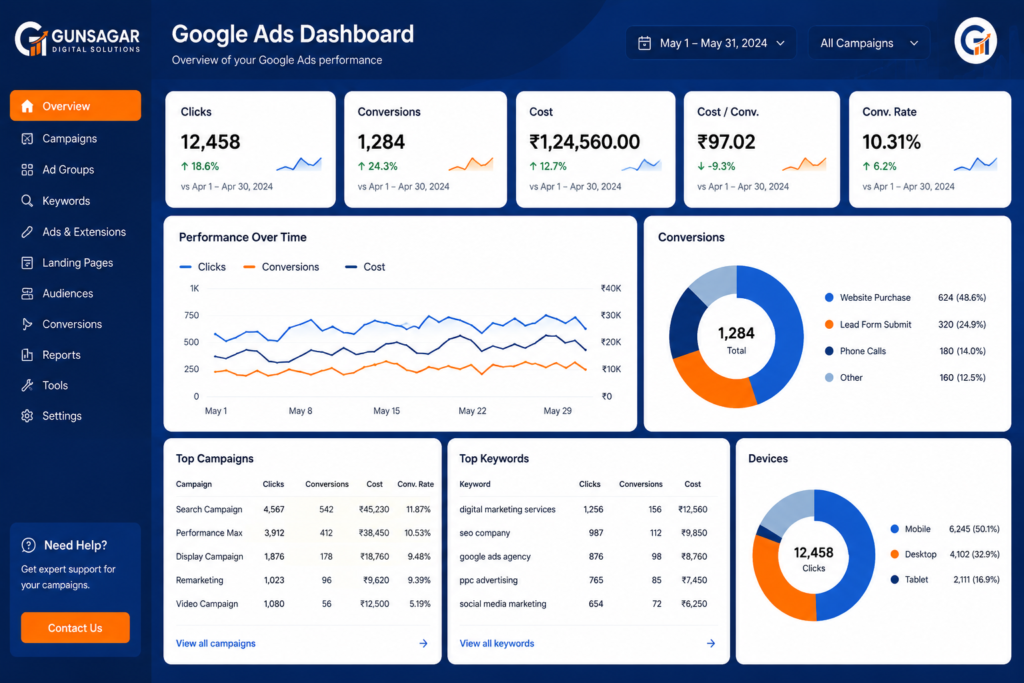The width and height of the screenshot is (1024, 683).
Task: Follow the View all keywords link
Action: [496, 643]
